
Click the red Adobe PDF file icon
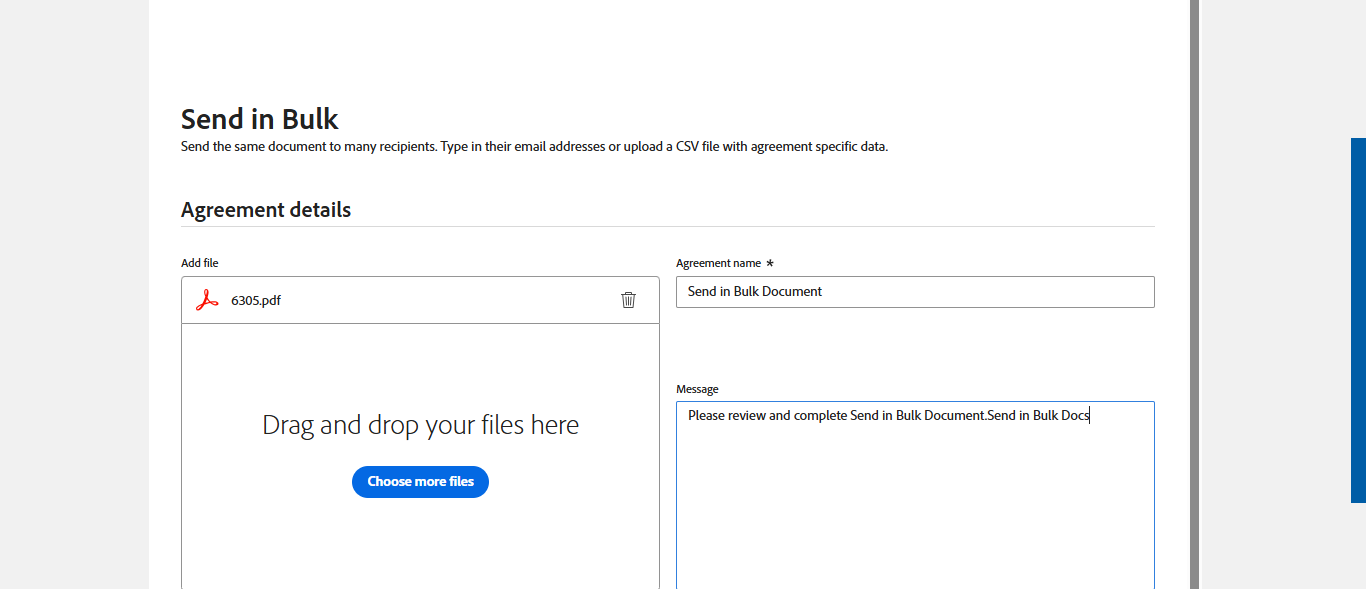pyautogui.click(x=207, y=300)
